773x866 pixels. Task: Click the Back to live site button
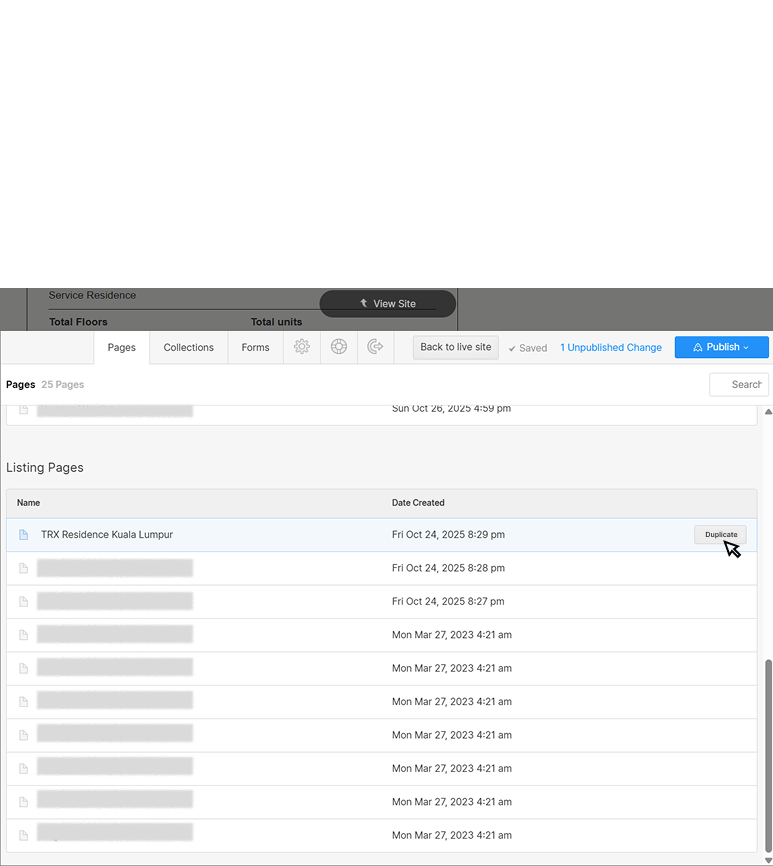tap(456, 347)
